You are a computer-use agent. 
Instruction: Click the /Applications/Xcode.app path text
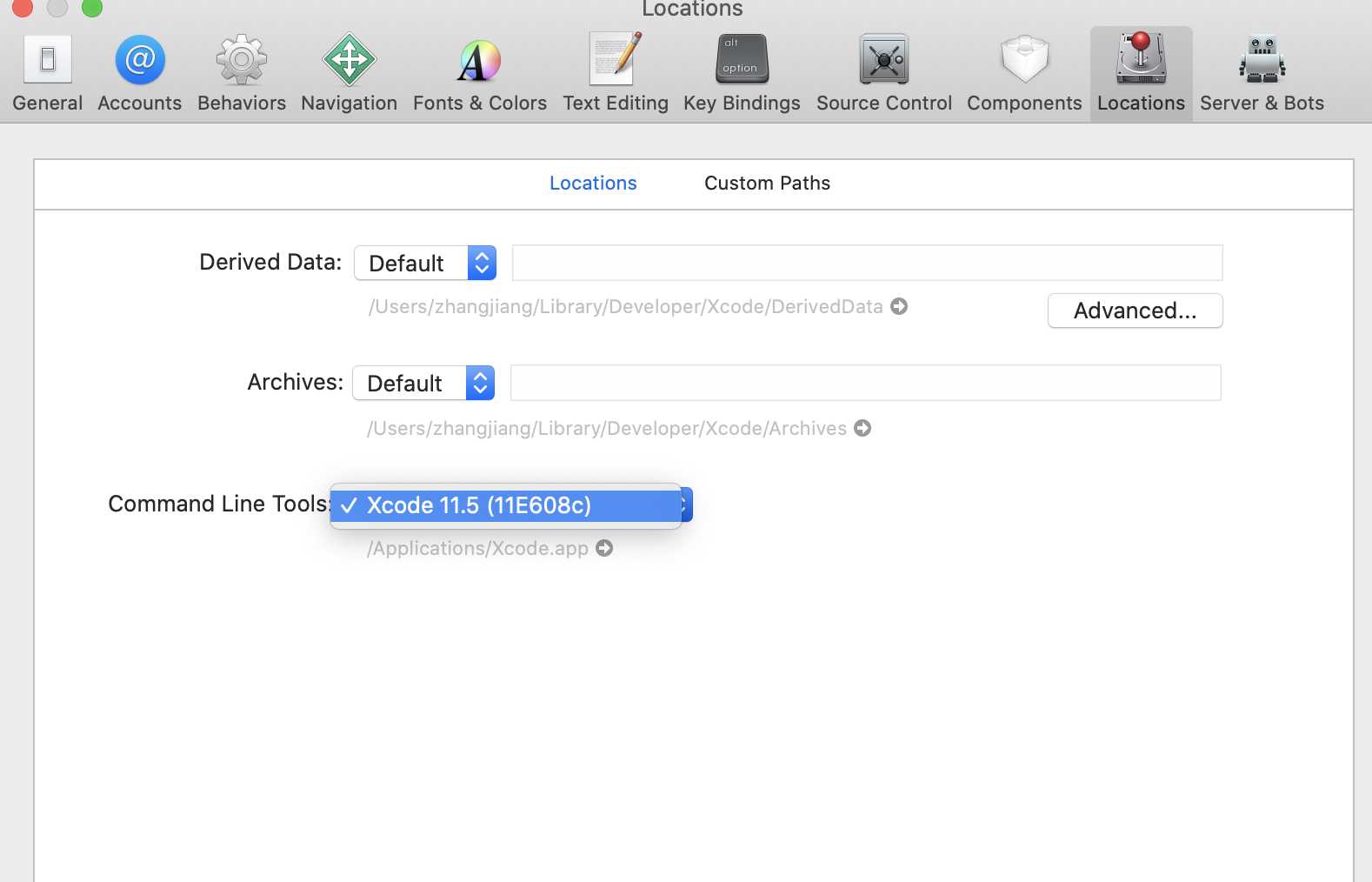pos(477,548)
